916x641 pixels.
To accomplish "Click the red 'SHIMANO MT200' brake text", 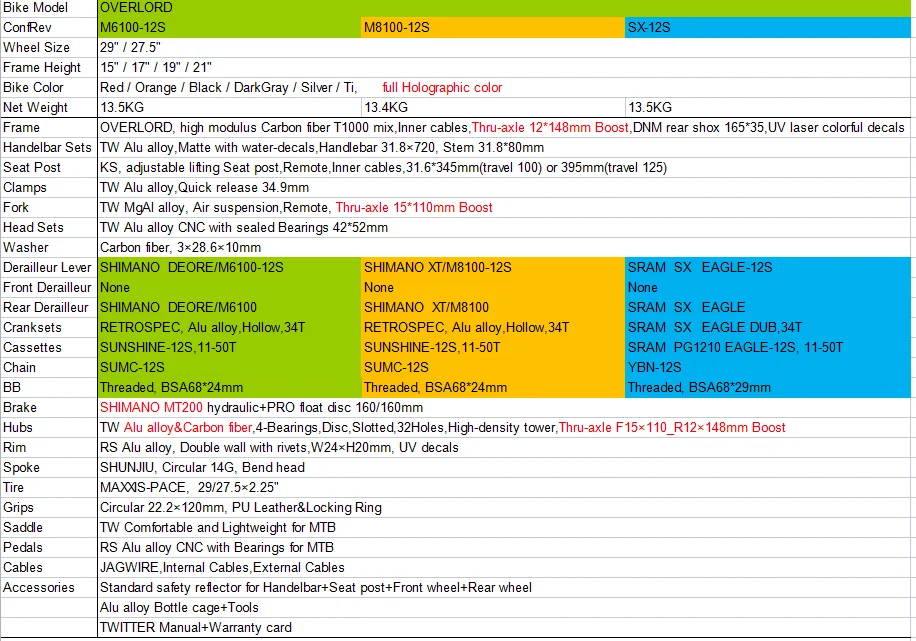I will pos(151,407).
